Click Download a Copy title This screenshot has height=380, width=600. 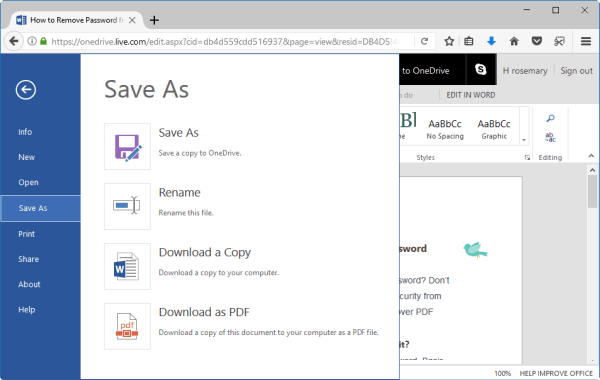(x=205, y=253)
